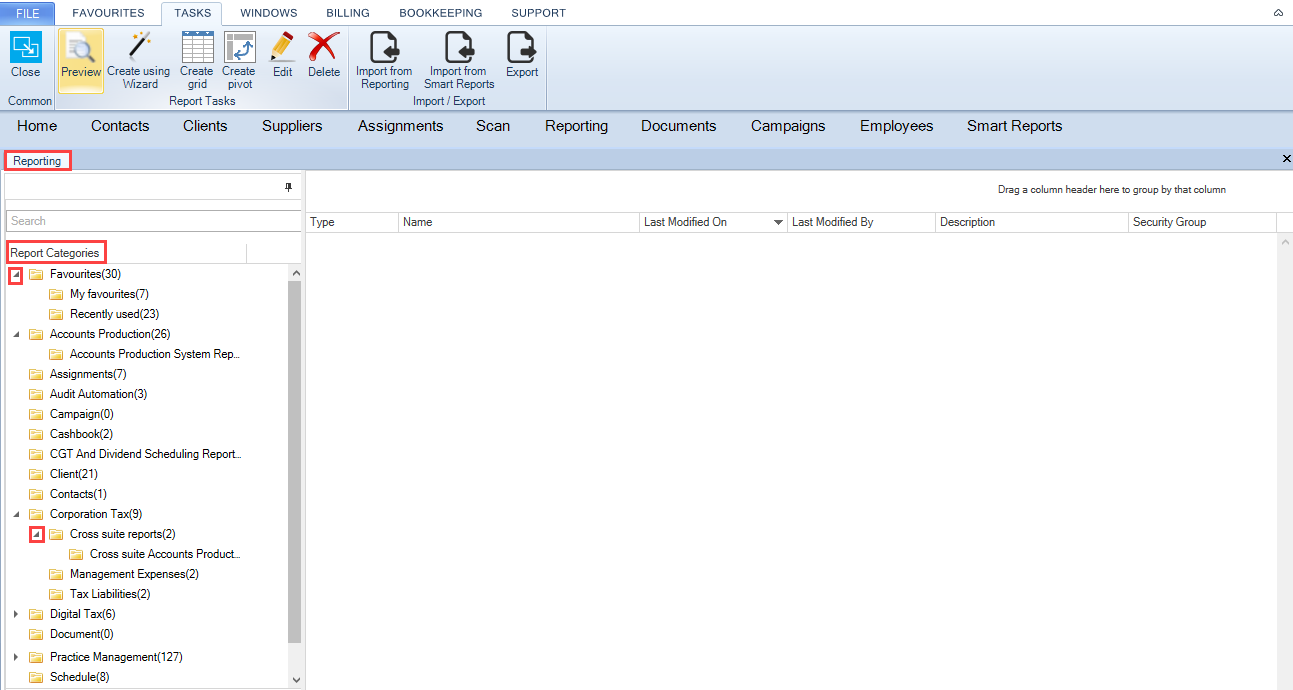Select Schedule(8) category
1293x690 pixels.
pos(80,677)
